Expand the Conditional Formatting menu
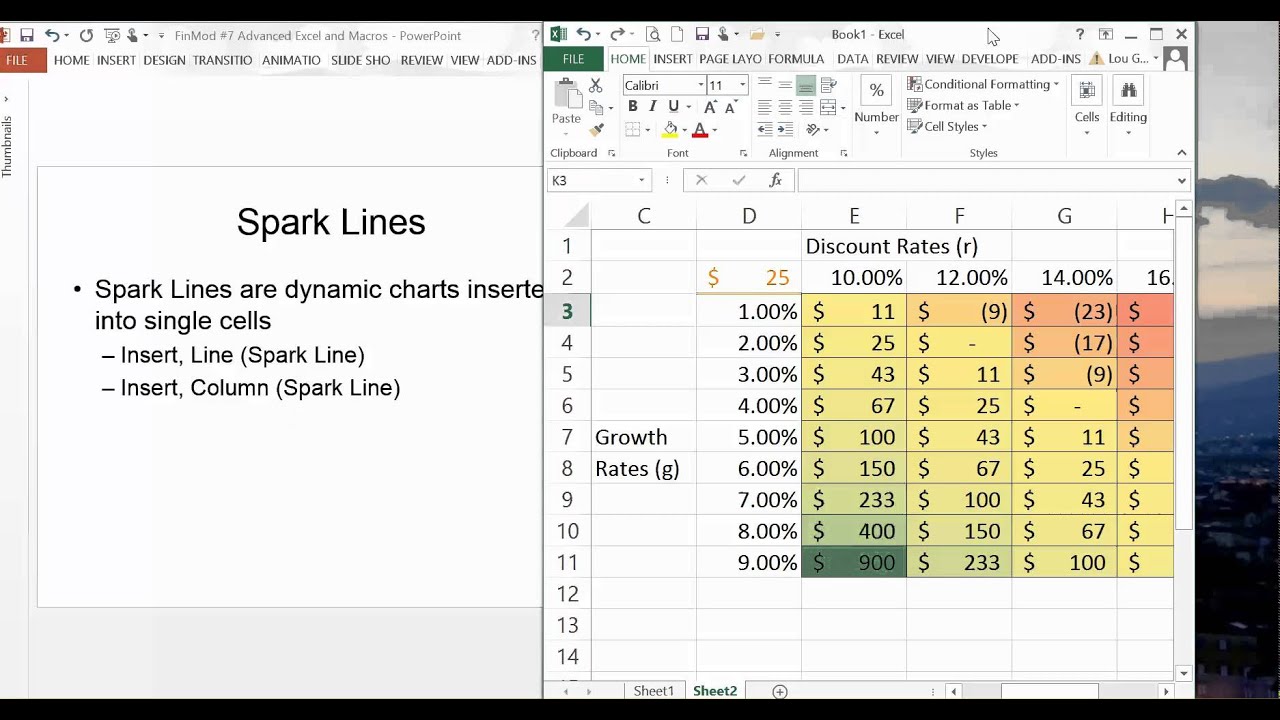Image resolution: width=1280 pixels, height=720 pixels. click(983, 84)
